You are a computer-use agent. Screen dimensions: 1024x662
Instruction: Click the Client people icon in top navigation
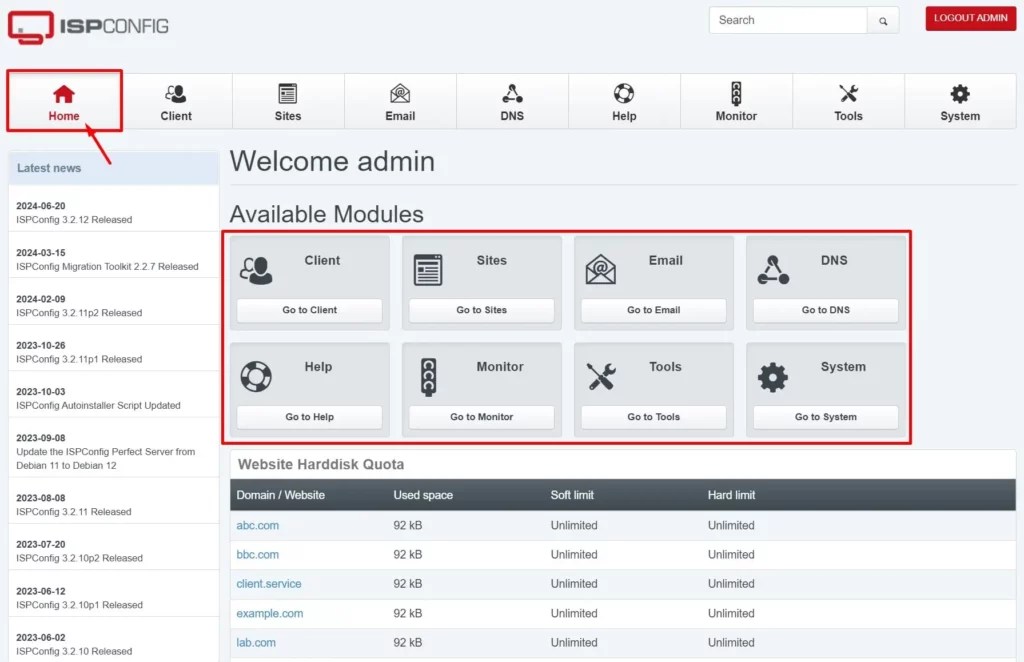[x=176, y=94]
